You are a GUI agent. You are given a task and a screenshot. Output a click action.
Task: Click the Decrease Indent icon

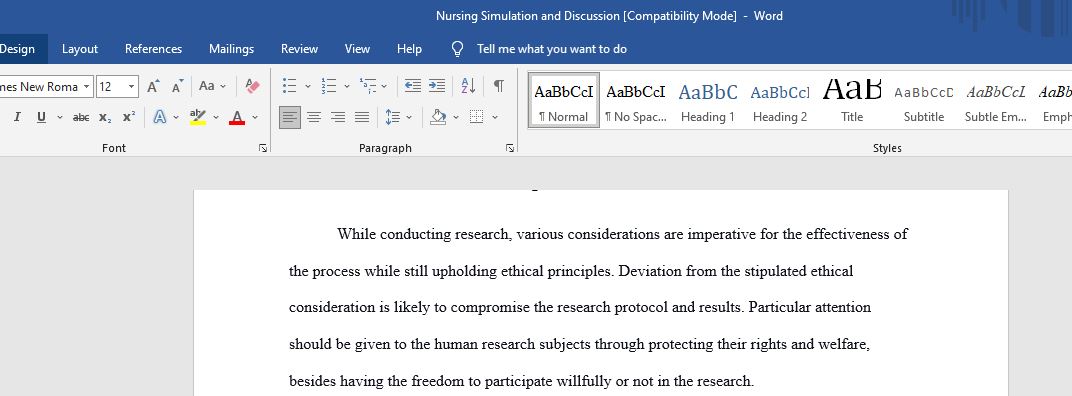click(412, 85)
